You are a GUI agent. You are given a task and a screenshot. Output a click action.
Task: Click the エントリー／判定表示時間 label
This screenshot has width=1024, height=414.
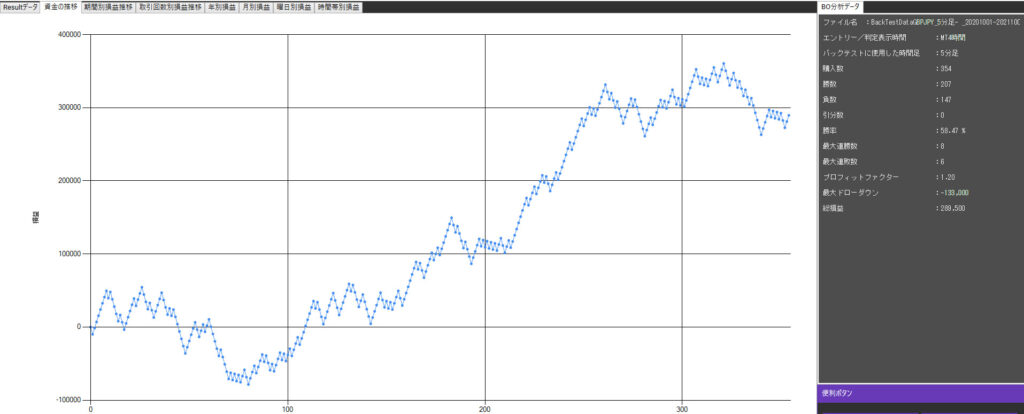pos(865,38)
